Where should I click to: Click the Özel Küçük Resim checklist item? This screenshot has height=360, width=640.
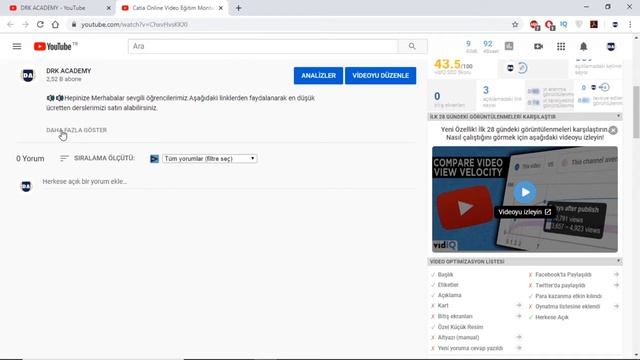tap(460, 327)
